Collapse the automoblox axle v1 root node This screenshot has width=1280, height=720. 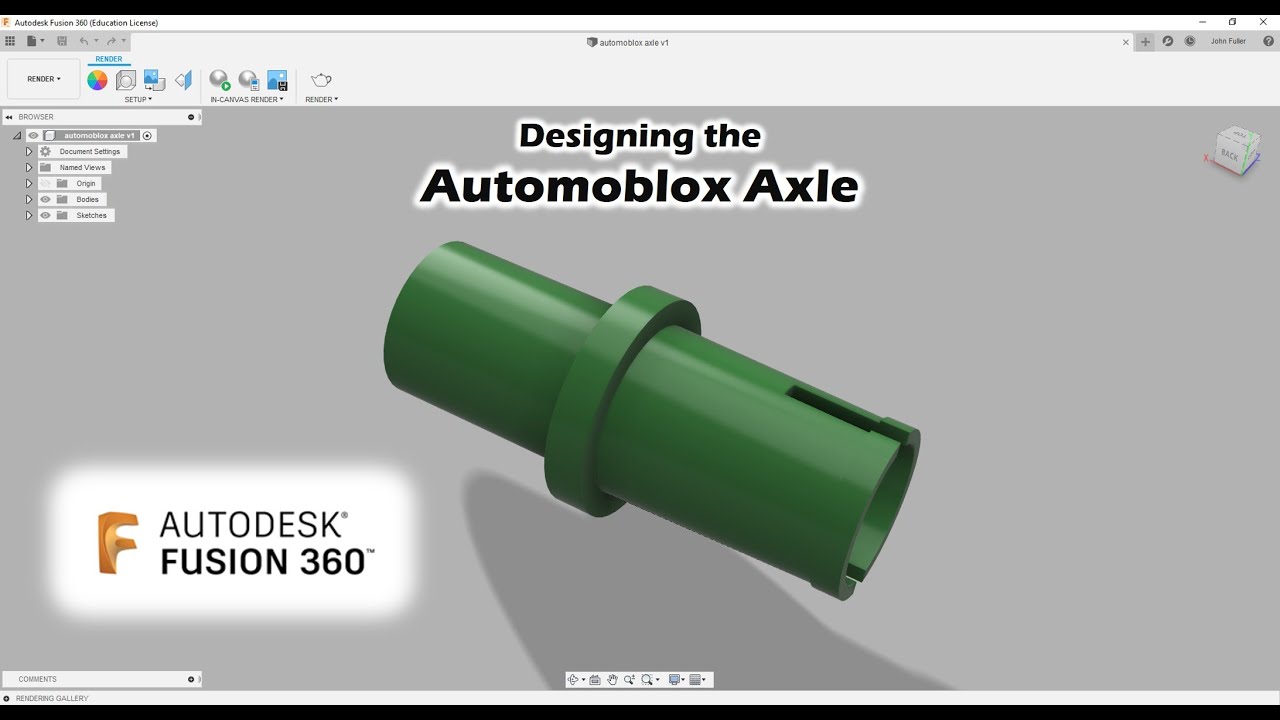pyautogui.click(x=17, y=136)
